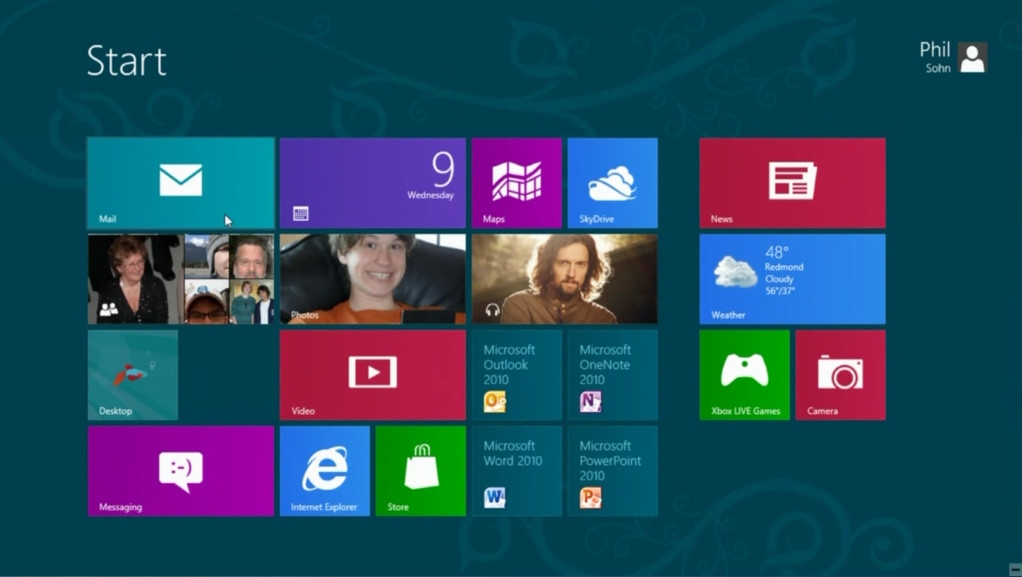The width and height of the screenshot is (1022, 577).
Task: Open the Camera tile
Action: coord(840,374)
